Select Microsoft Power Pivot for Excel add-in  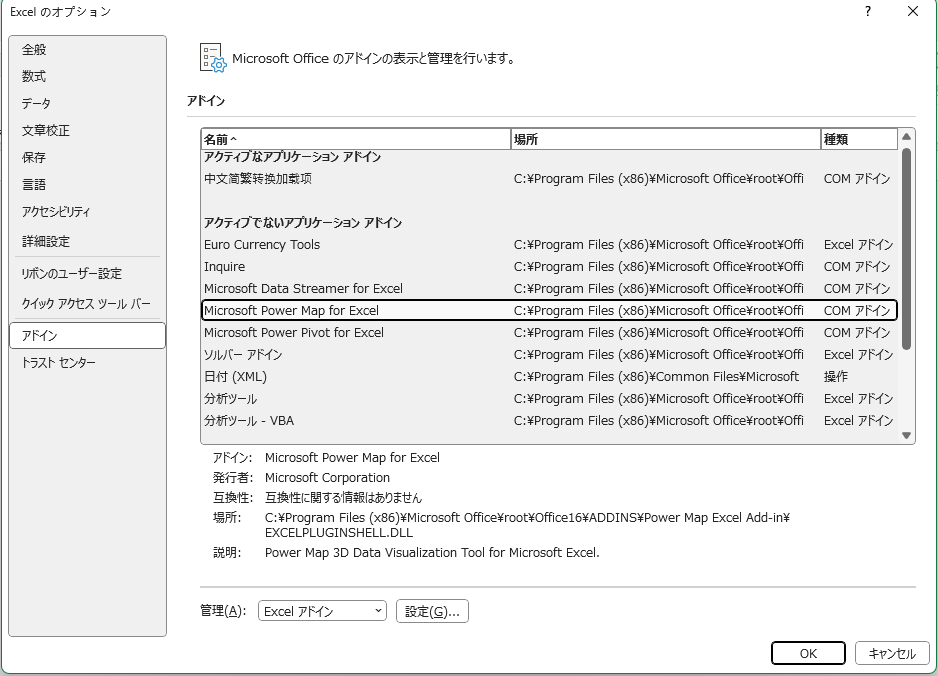click(x=294, y=333)
